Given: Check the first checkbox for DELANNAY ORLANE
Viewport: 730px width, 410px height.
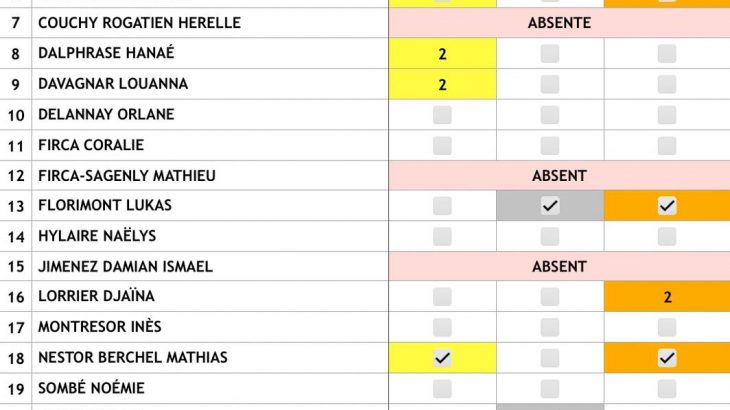Looking at the screenshot, I should 442,115.
